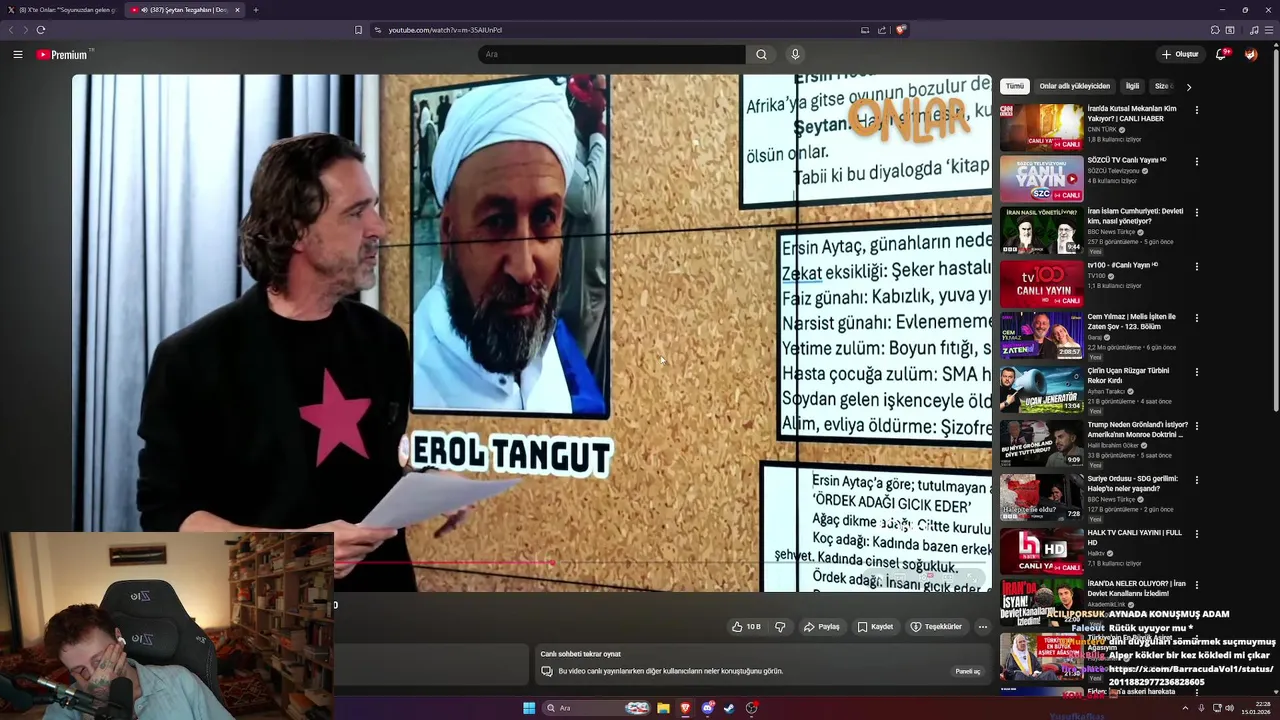Show hidden tray icons chevron
Image resolution: width=1280 pixels, height=720 pixels.
point(1185,708)
